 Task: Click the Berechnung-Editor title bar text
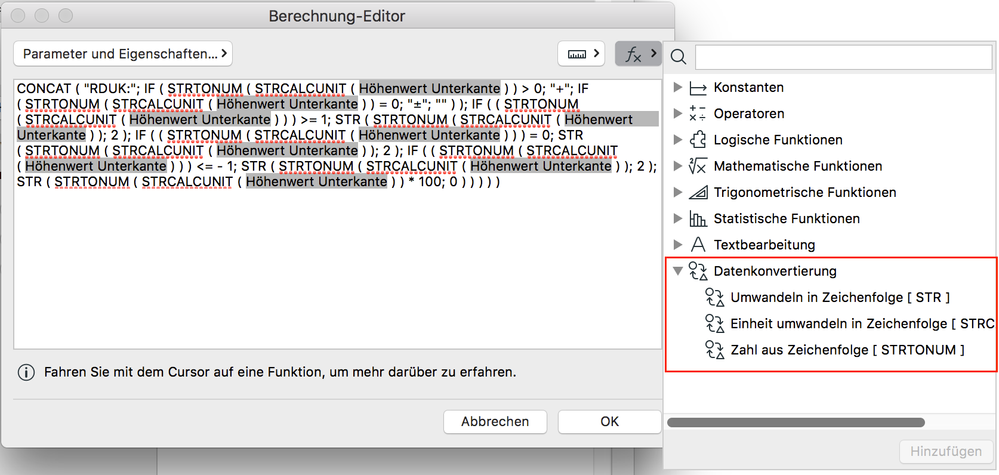pos(336,16)
